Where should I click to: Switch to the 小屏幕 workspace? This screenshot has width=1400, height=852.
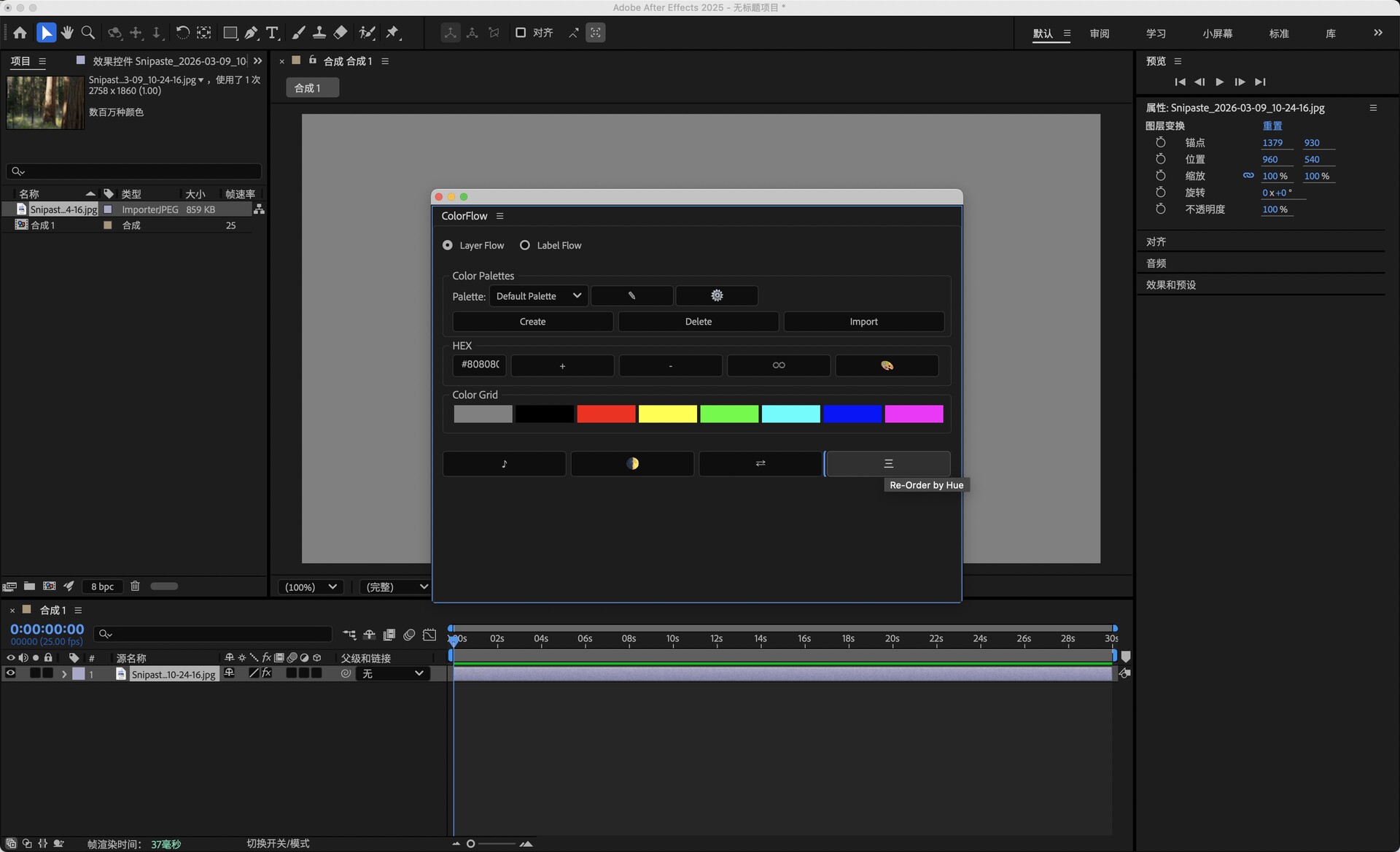1217,34
